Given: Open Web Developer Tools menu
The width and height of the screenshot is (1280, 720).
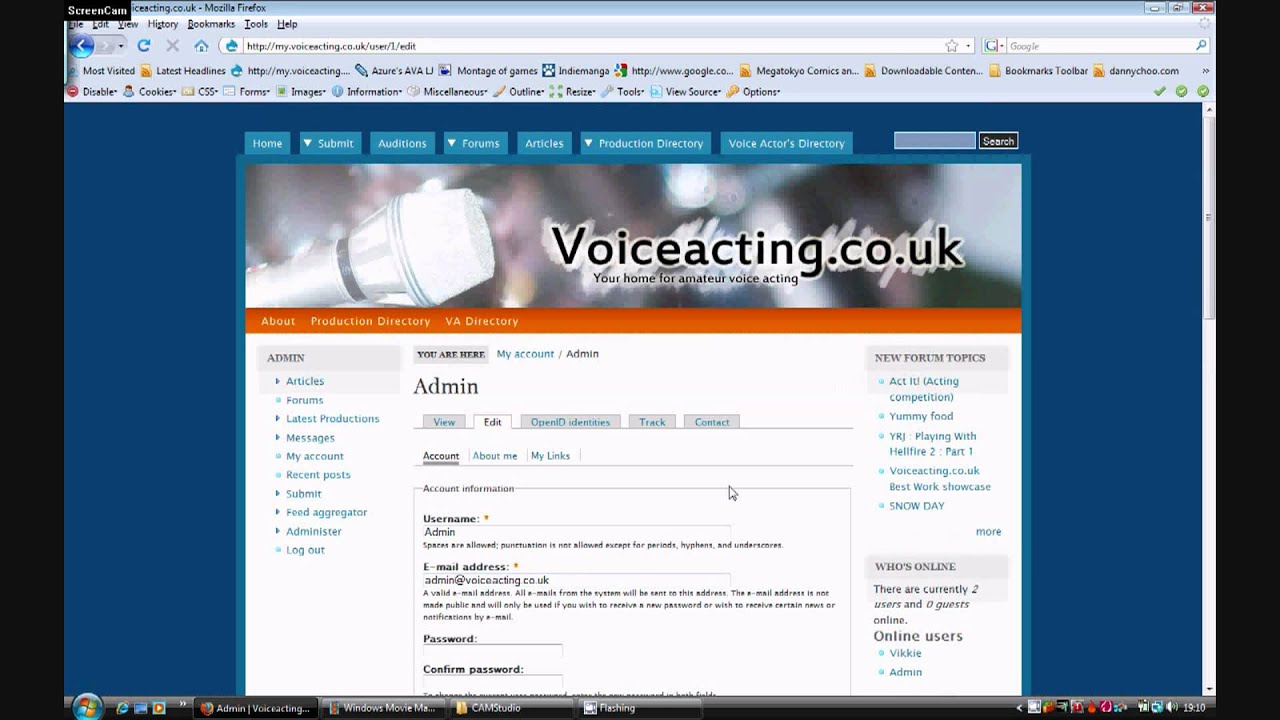Looking at the screenshot, I should point(623,91).
